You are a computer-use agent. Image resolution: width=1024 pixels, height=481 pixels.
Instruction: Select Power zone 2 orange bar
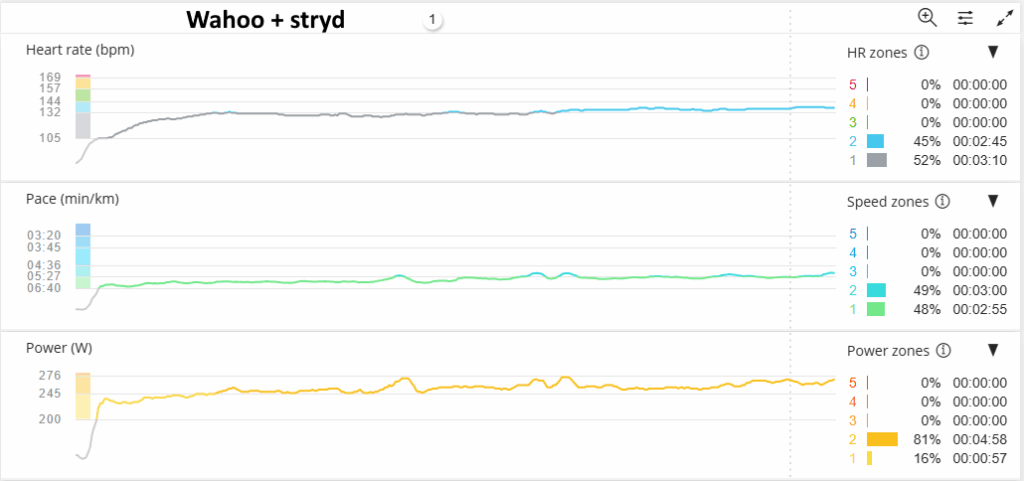(882, 439)
